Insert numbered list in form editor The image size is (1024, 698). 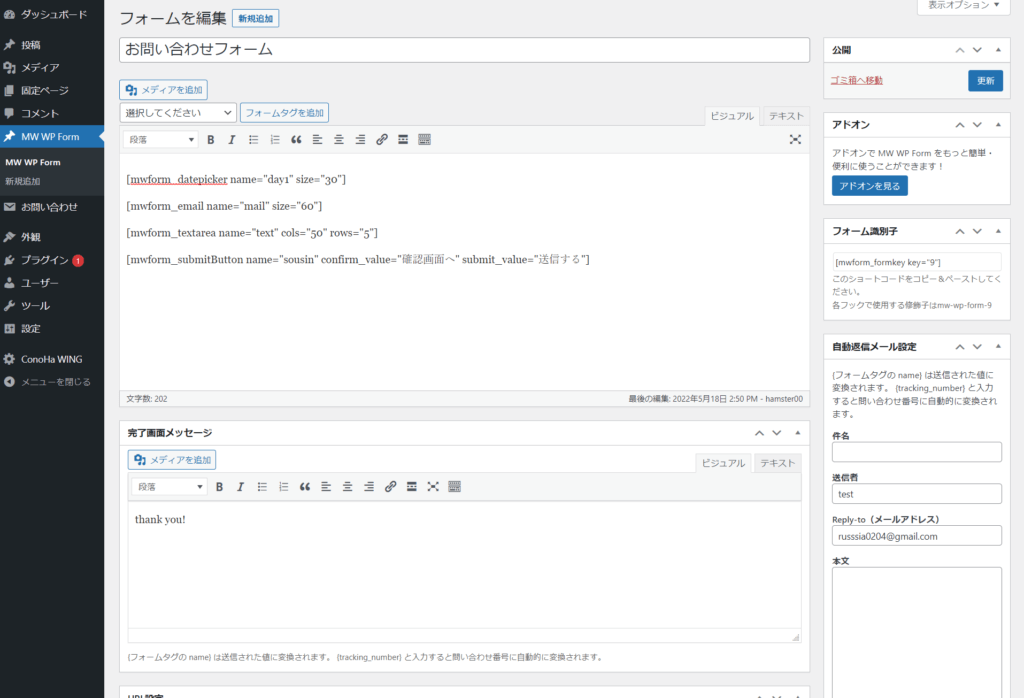pyautogui.click(x=275, y=140)
